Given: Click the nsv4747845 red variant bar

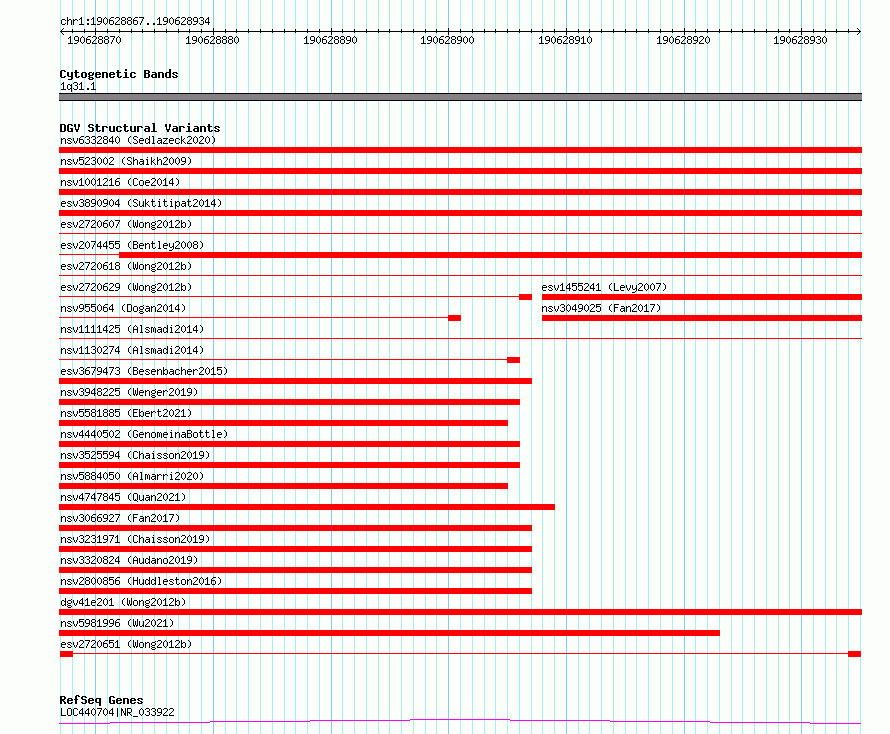Looking at the screenshot, I should click(x=307, y=507).
